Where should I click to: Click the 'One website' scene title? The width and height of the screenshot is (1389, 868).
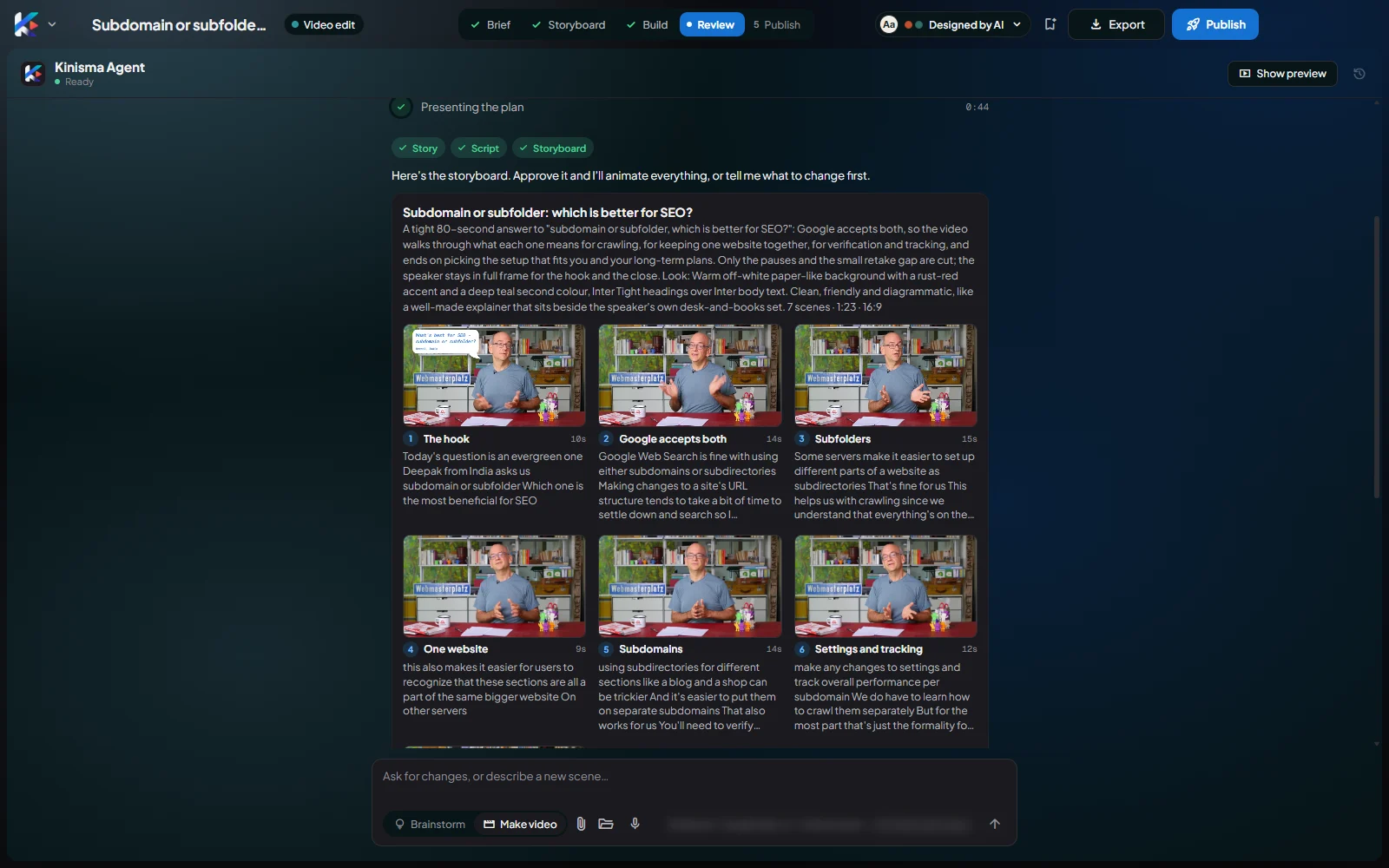(x=456, y=649)
